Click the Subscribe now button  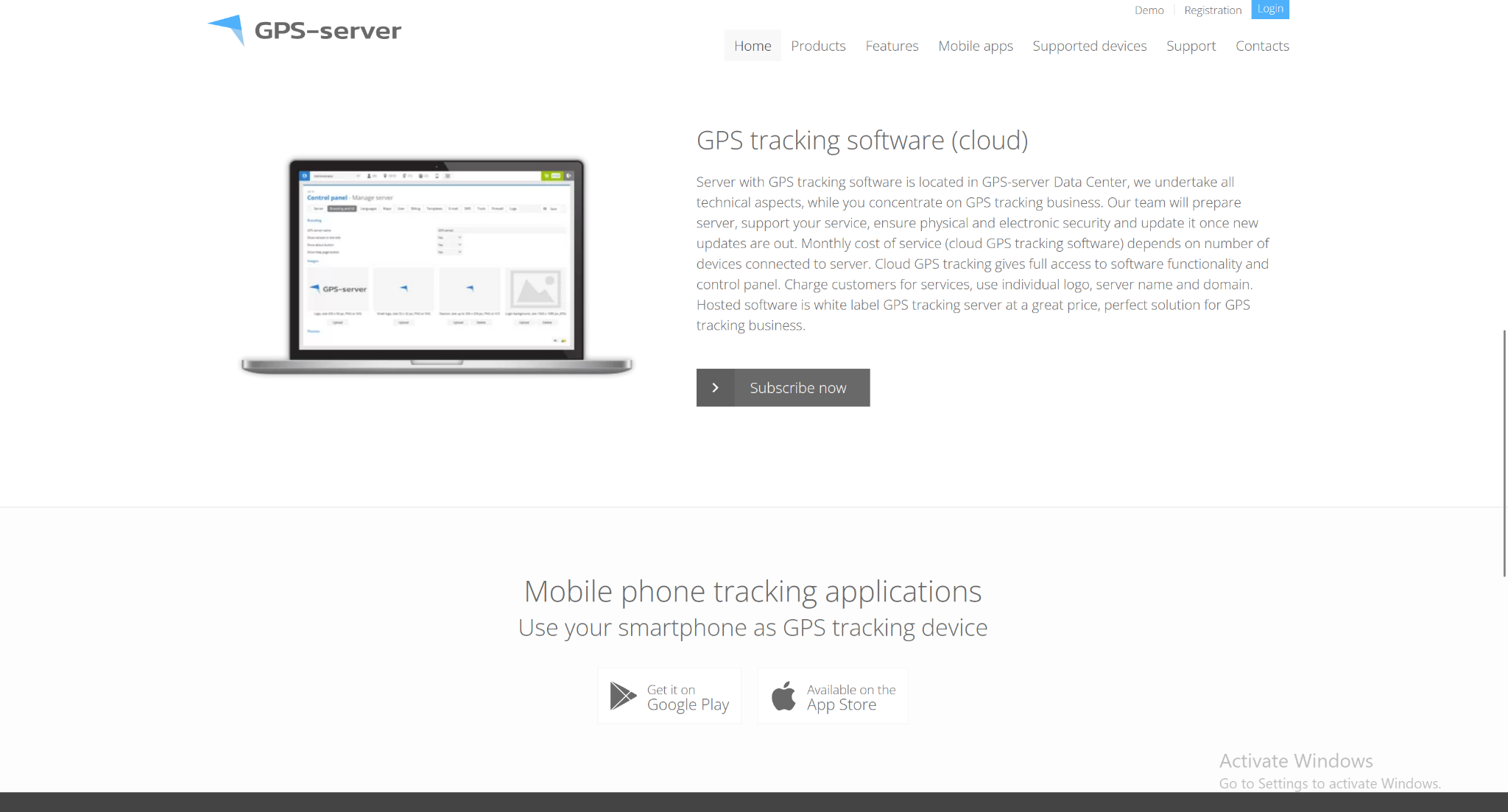pos(797,388)
